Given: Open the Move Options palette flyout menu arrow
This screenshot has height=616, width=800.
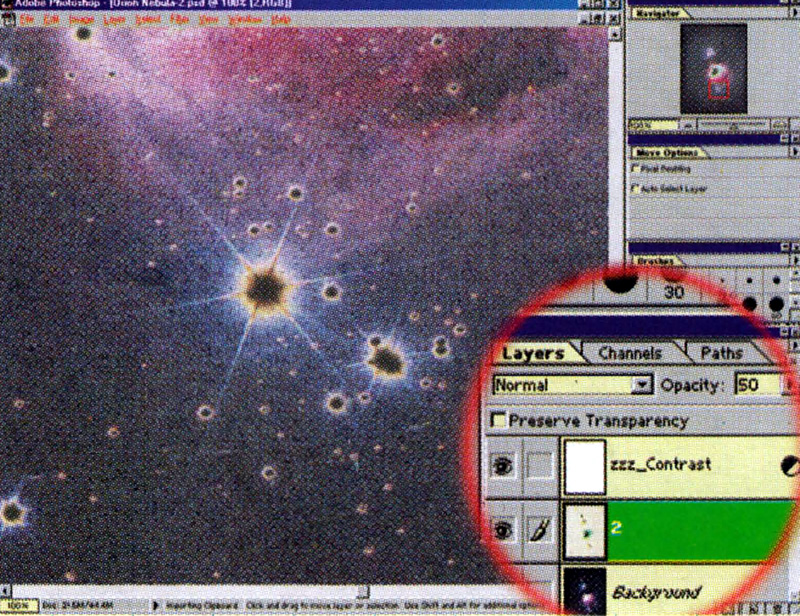Looking at the screenshot, I should [x=793, y=152].
